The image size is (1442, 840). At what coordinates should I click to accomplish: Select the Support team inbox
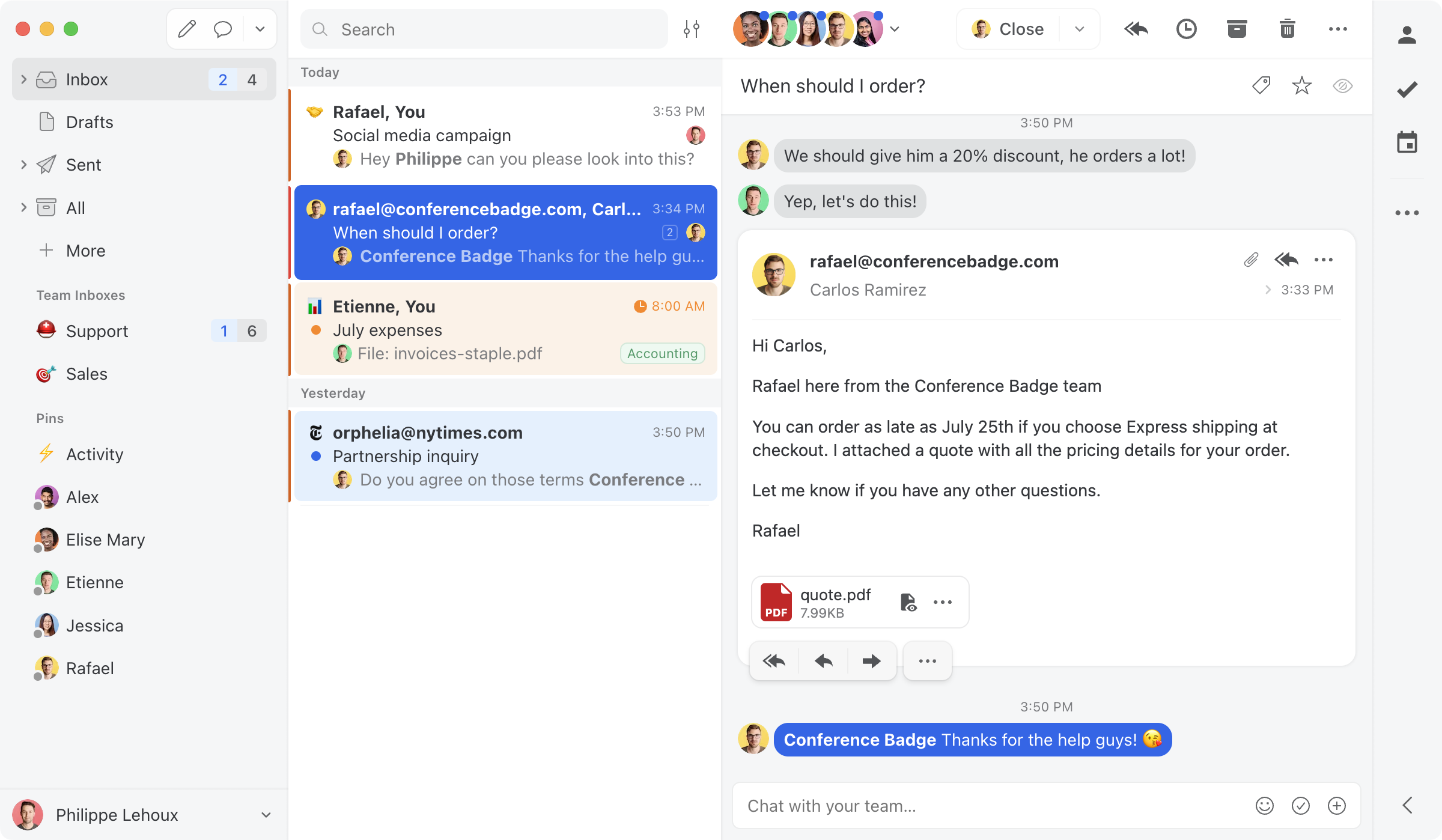click(x=97, y=330)
